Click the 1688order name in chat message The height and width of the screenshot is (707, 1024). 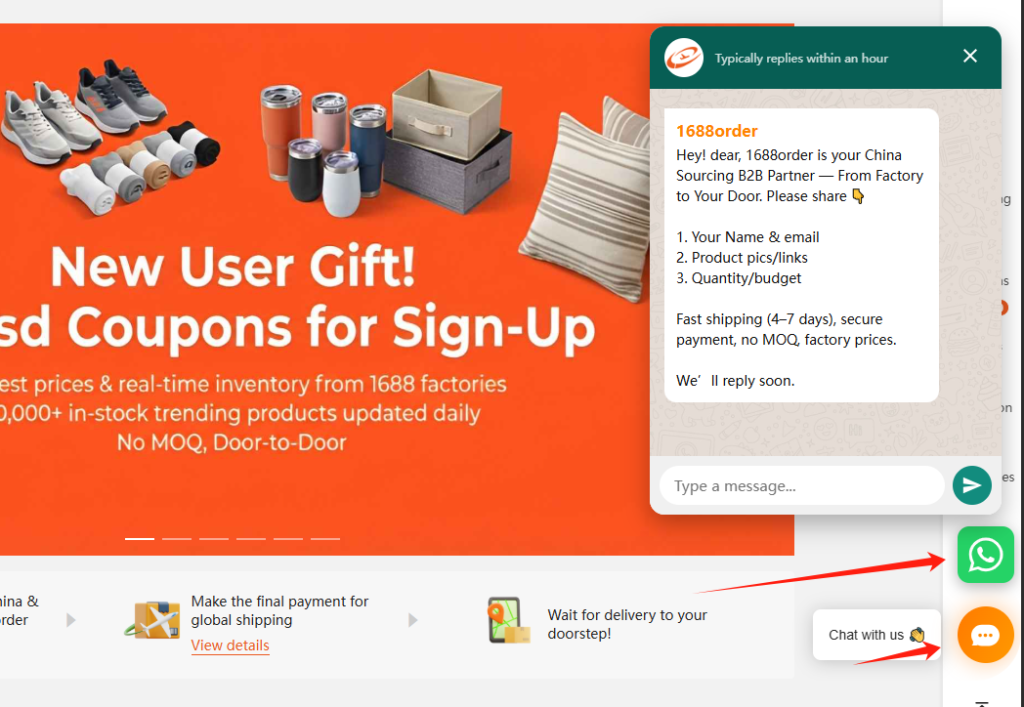point(716,131)
